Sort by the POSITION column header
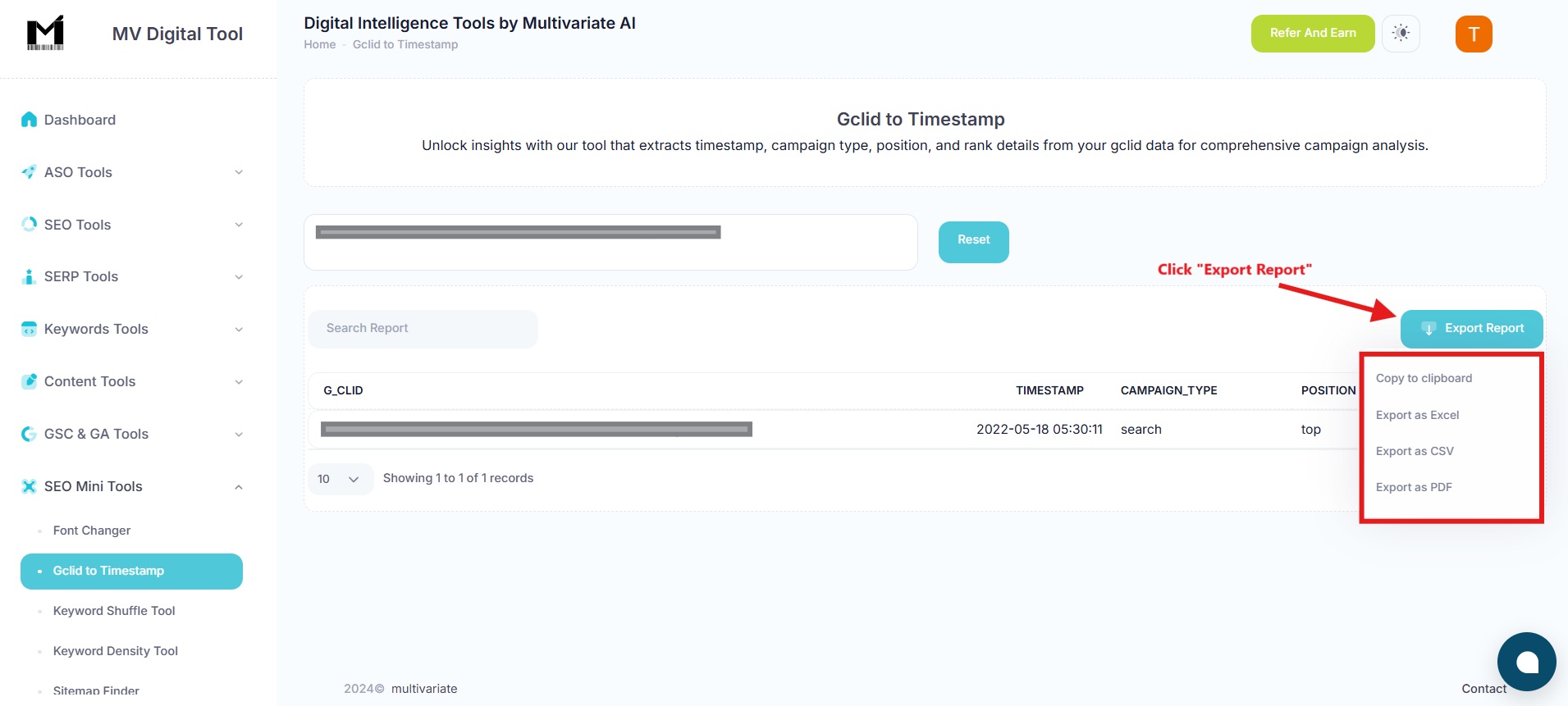Viewport: 1568px width, 706px height. [x=1328, y=390]
